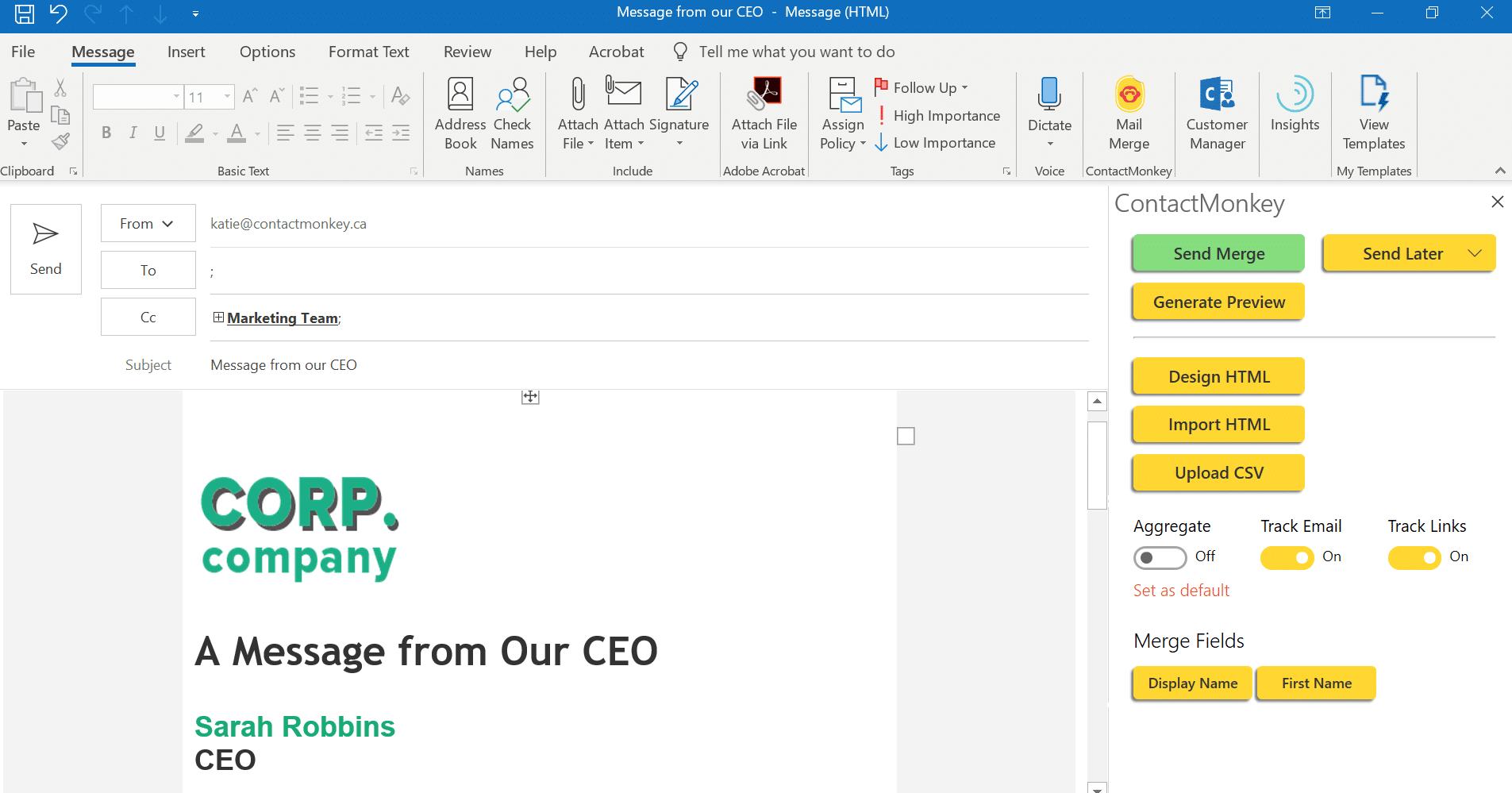Viewport: 1512px width, 793px height.
Task: Toggle italic formatting
Action: pos(133,133)
